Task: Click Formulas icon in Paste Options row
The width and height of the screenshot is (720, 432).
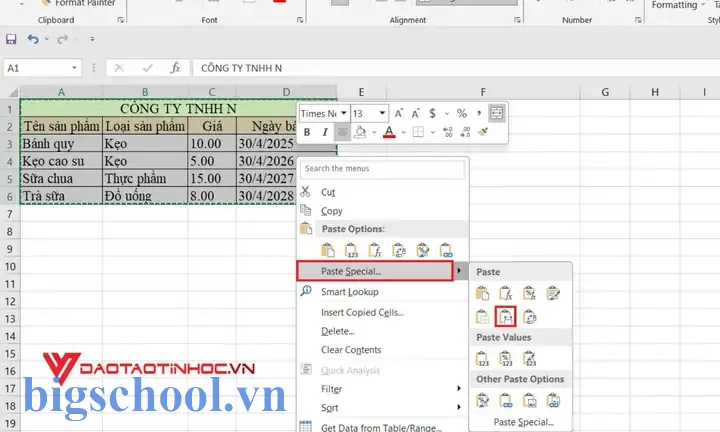Action: 375,251
